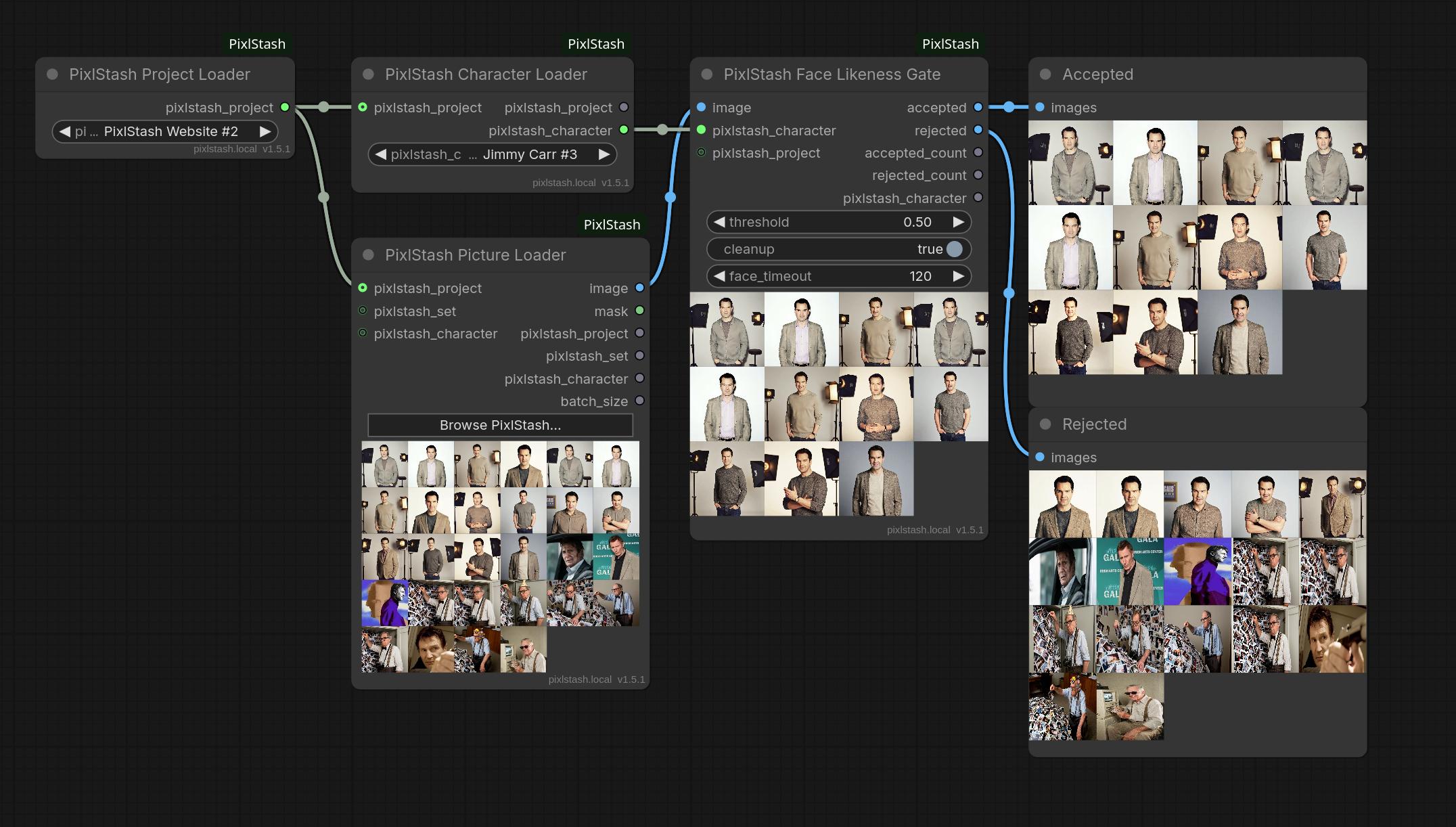Click PixlStash badge above Character Loader
This screenshot has width=1456, height=827.
pyautogui.click(x=596, y=44)
